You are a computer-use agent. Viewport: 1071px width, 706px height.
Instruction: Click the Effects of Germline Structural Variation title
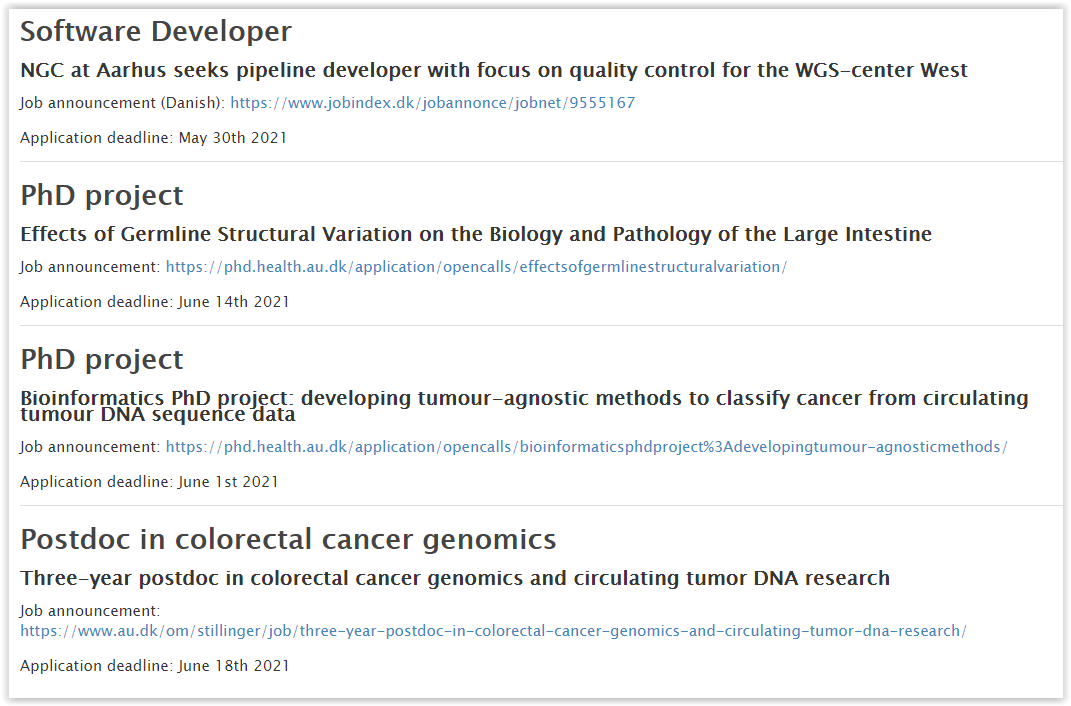(x=476, y=234)
